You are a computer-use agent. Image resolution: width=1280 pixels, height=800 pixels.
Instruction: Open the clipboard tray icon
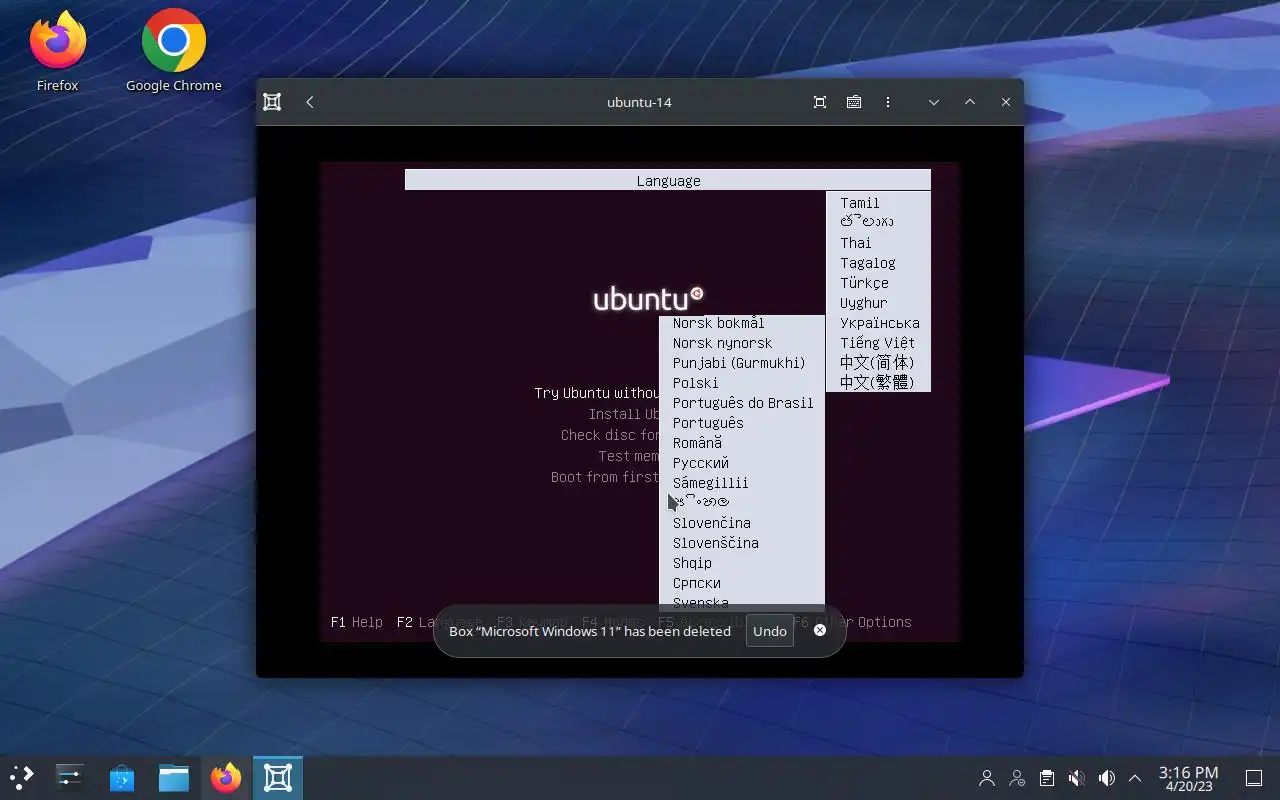click(x=1046, y=778)
